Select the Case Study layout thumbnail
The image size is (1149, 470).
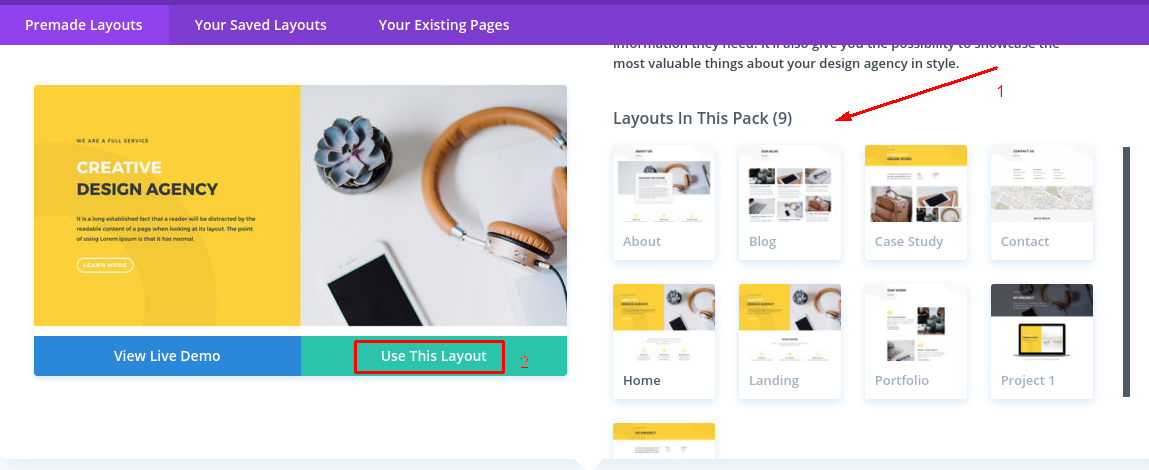[916, 202]
